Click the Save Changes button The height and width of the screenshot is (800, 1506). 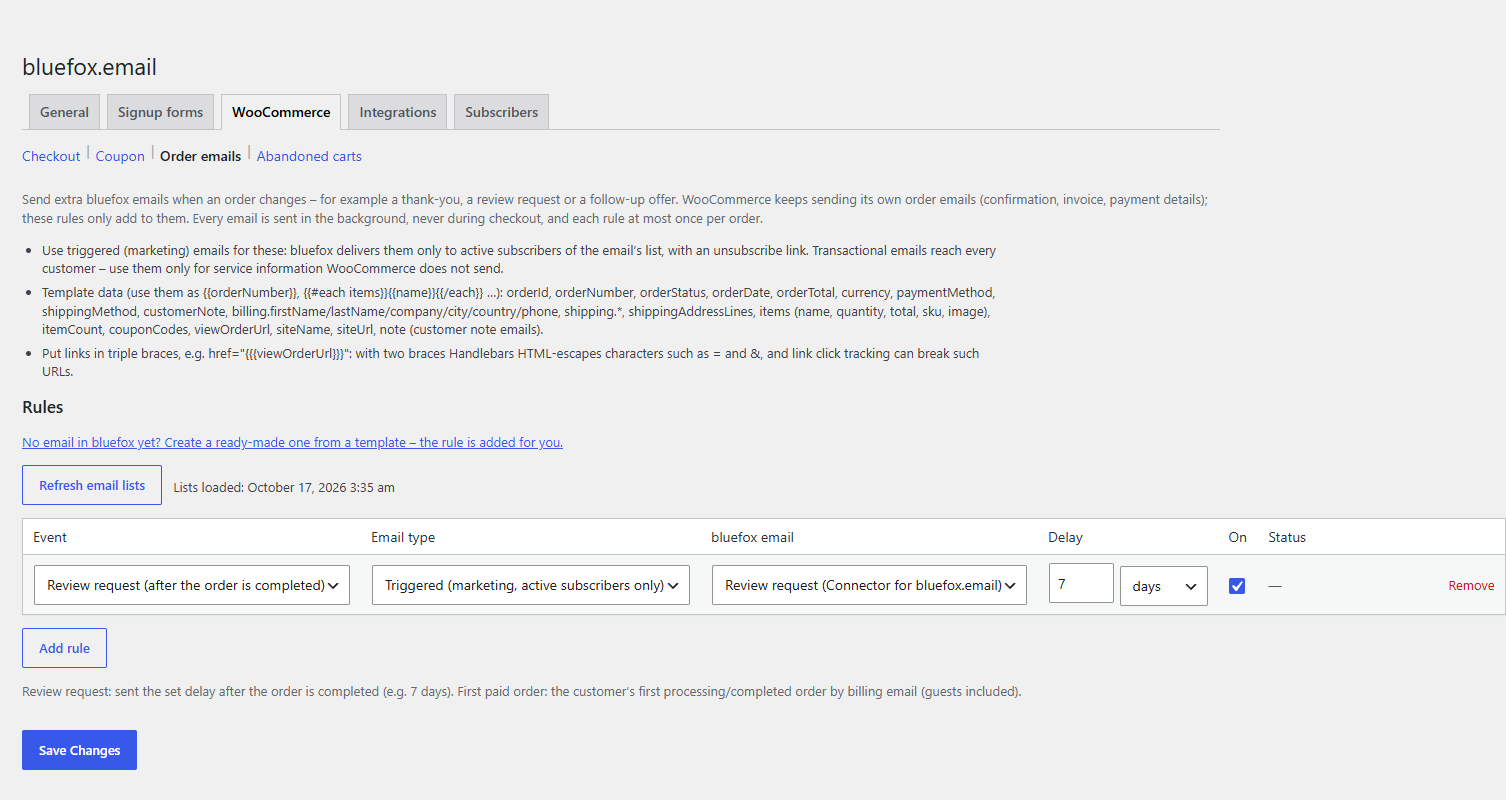pos(79,750)
